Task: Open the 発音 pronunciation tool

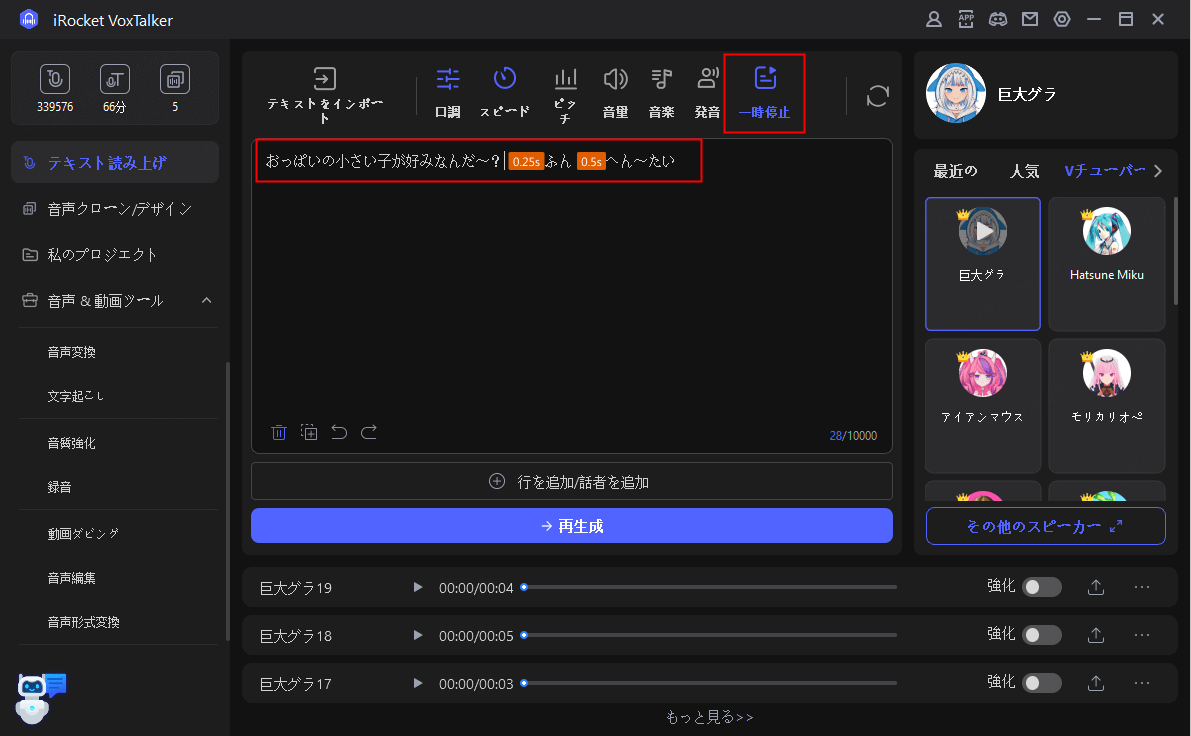Action: 707,93
